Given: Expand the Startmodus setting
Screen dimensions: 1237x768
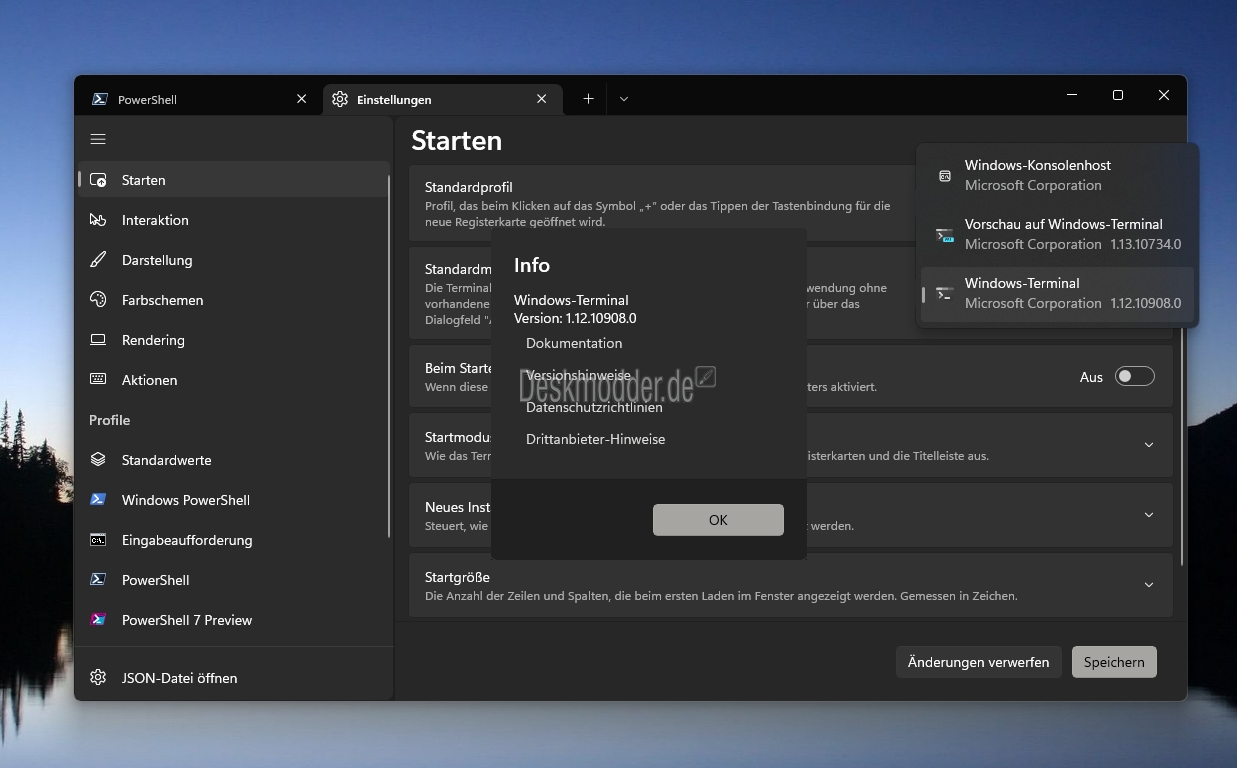Looking at the screenshot, I should tap(1149, 445).
